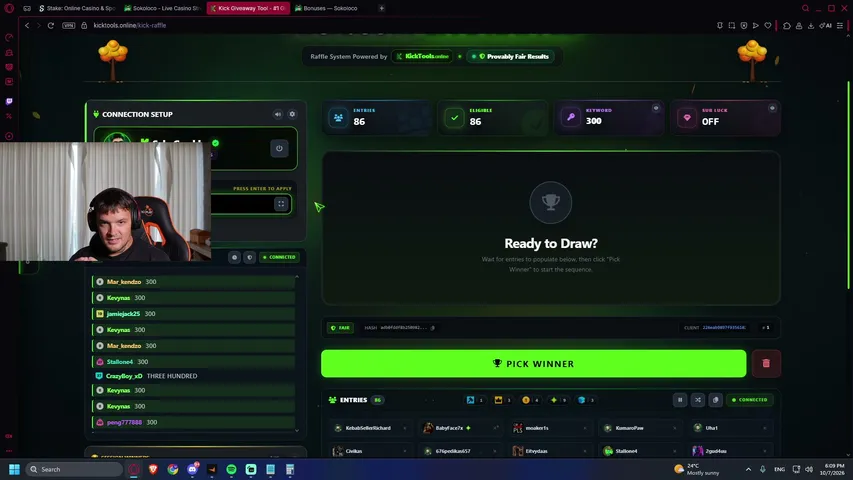Open browser AI assistant icon
The image size is (853, 480).
[x=826, y=26]
